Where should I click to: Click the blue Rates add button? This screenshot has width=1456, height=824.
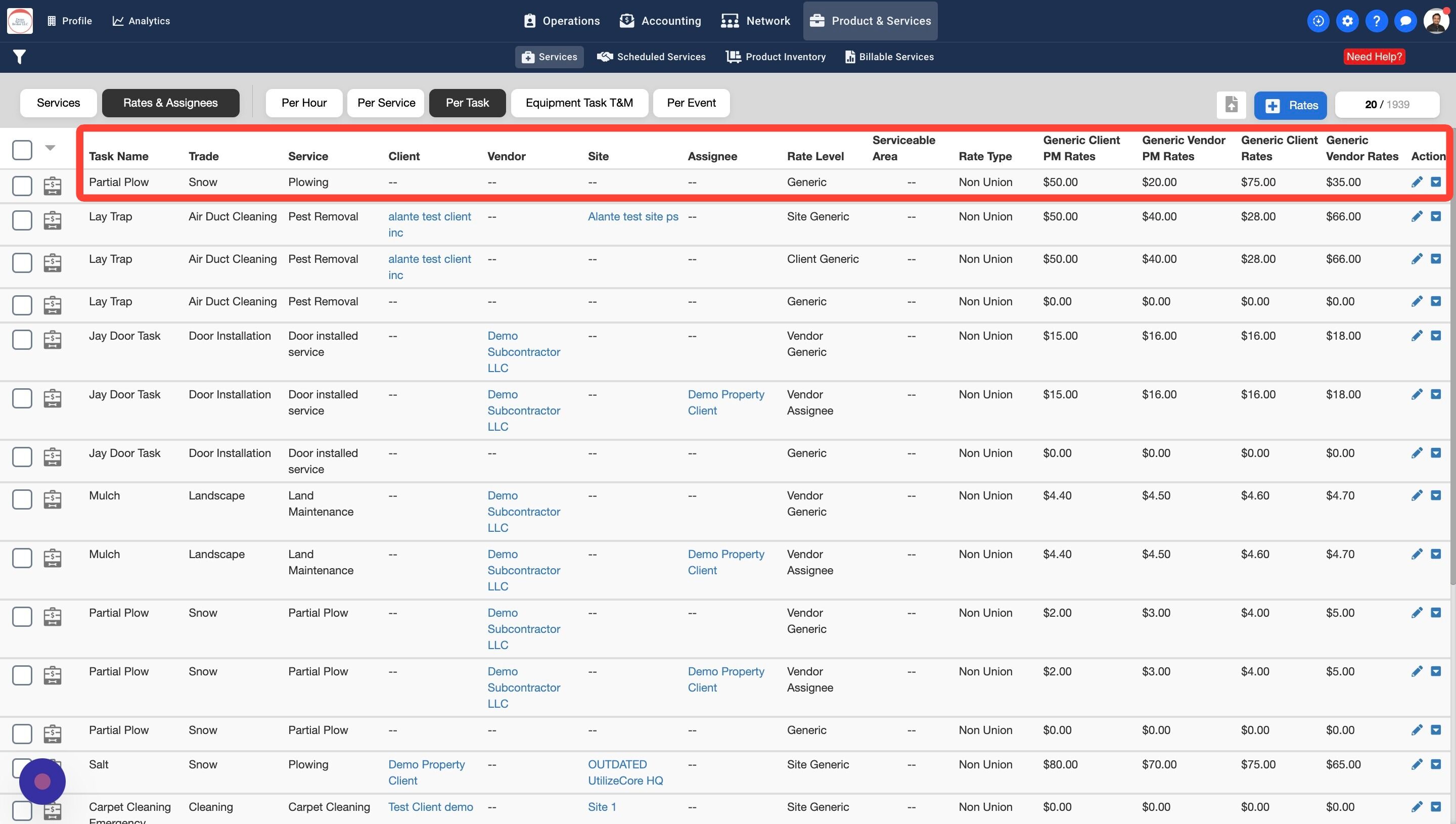1290,105
